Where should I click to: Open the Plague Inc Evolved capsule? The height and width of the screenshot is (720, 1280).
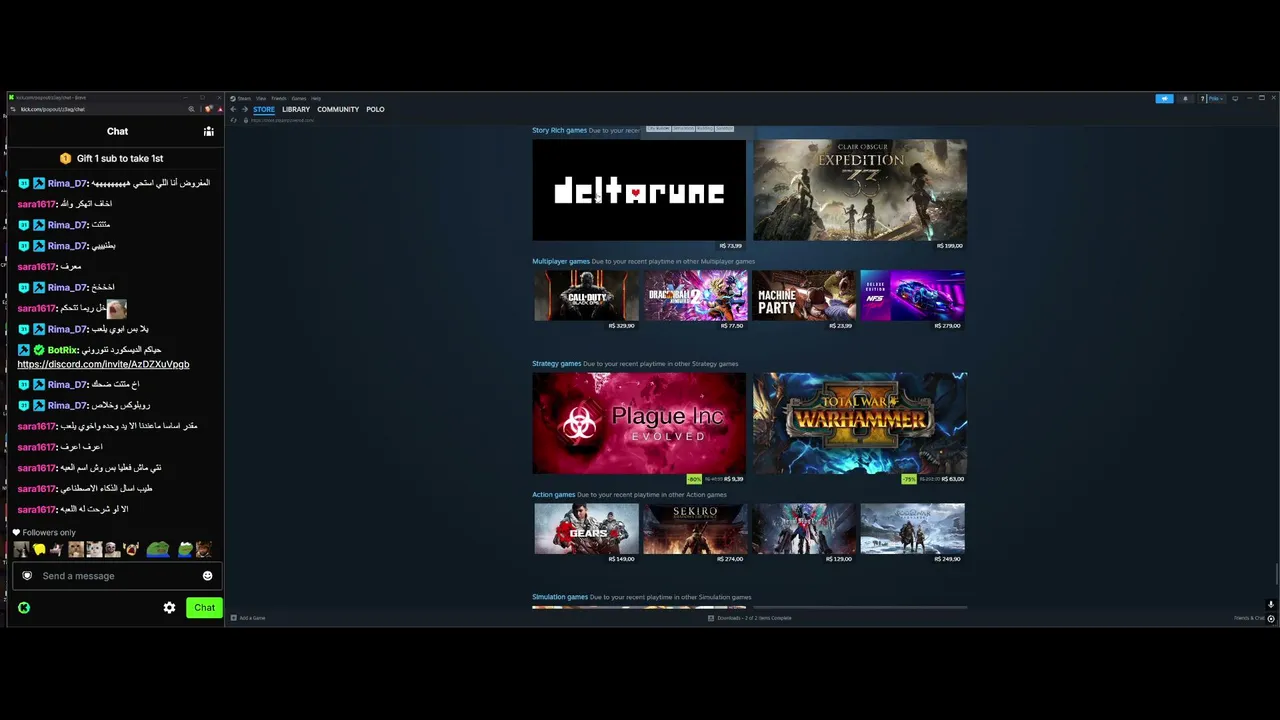[x=639, y=423]
